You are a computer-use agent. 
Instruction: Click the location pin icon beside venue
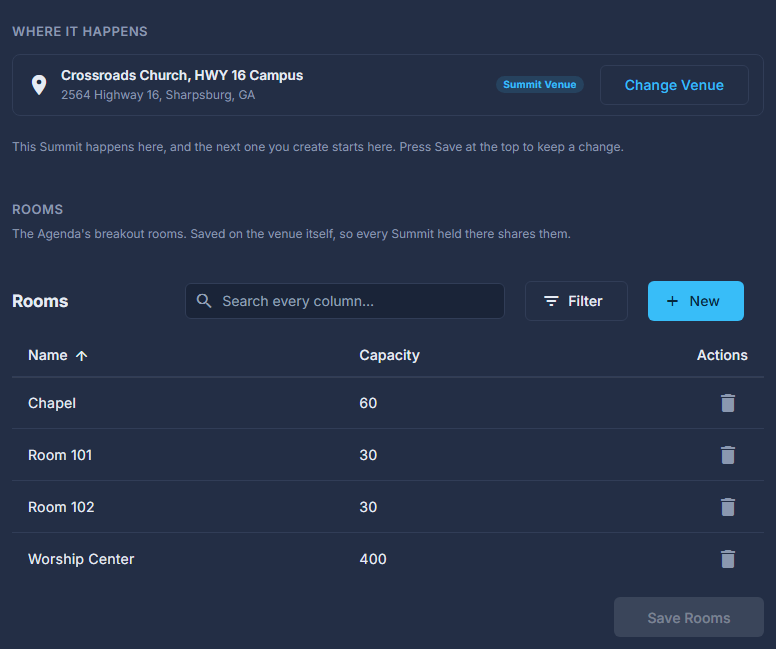point(39,85)
